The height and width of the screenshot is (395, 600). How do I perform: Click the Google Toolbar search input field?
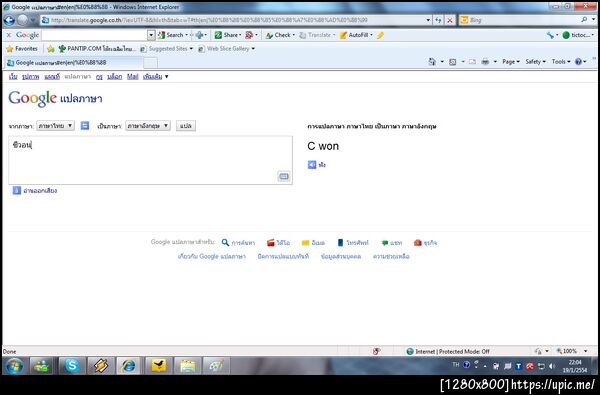click(x=94, y=35)
